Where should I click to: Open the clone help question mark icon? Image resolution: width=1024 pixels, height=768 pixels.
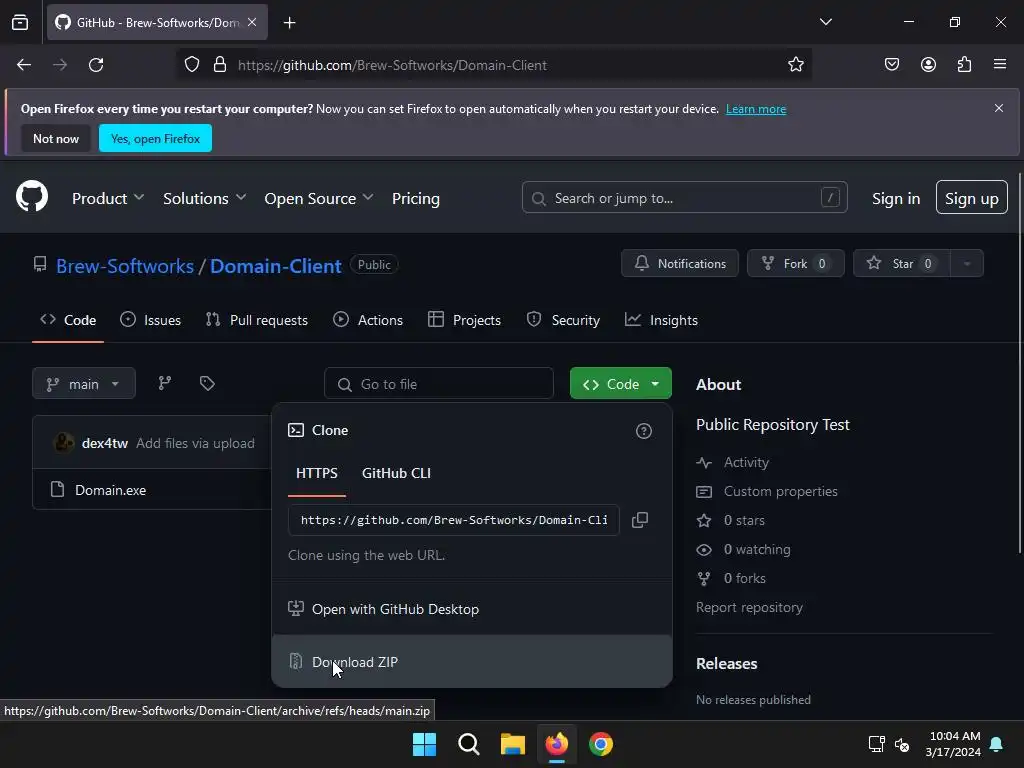pyautogui.click(x=643, y=431)
